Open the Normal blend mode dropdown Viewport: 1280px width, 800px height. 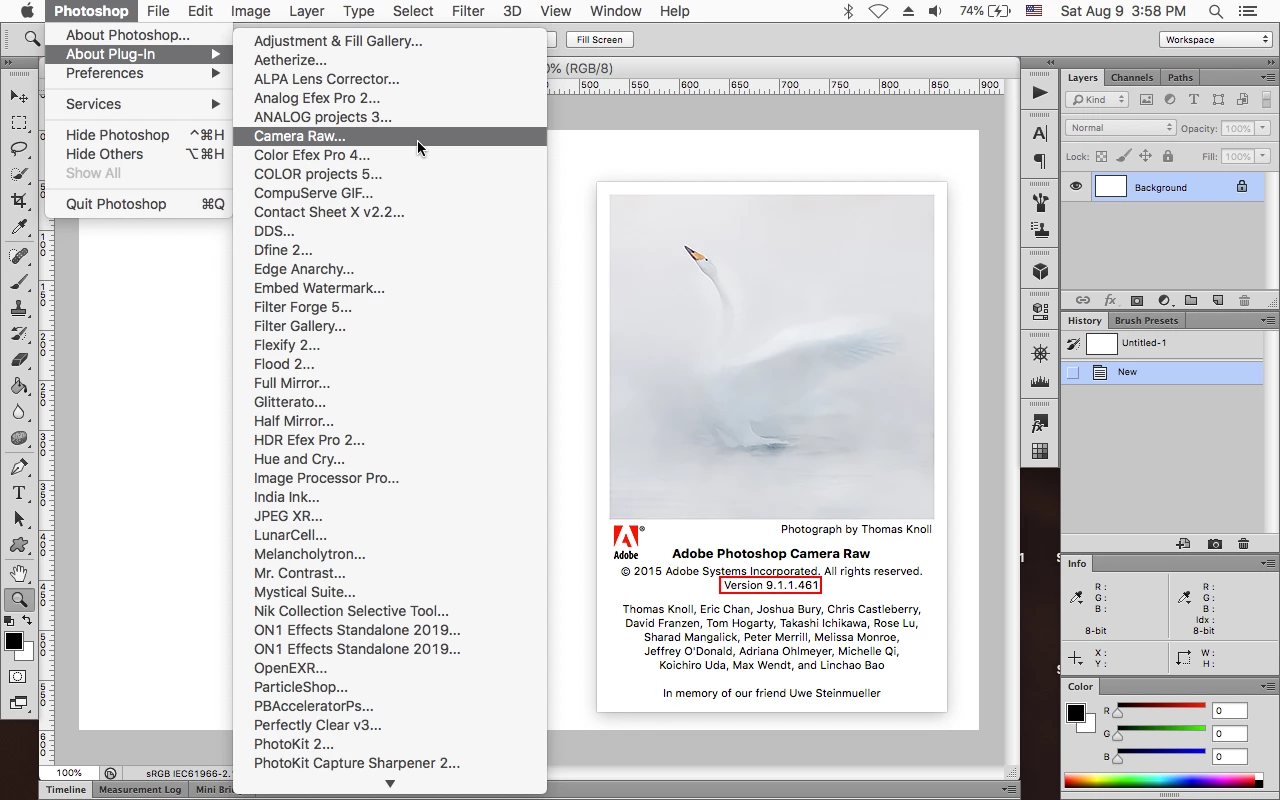(1120, 128)
